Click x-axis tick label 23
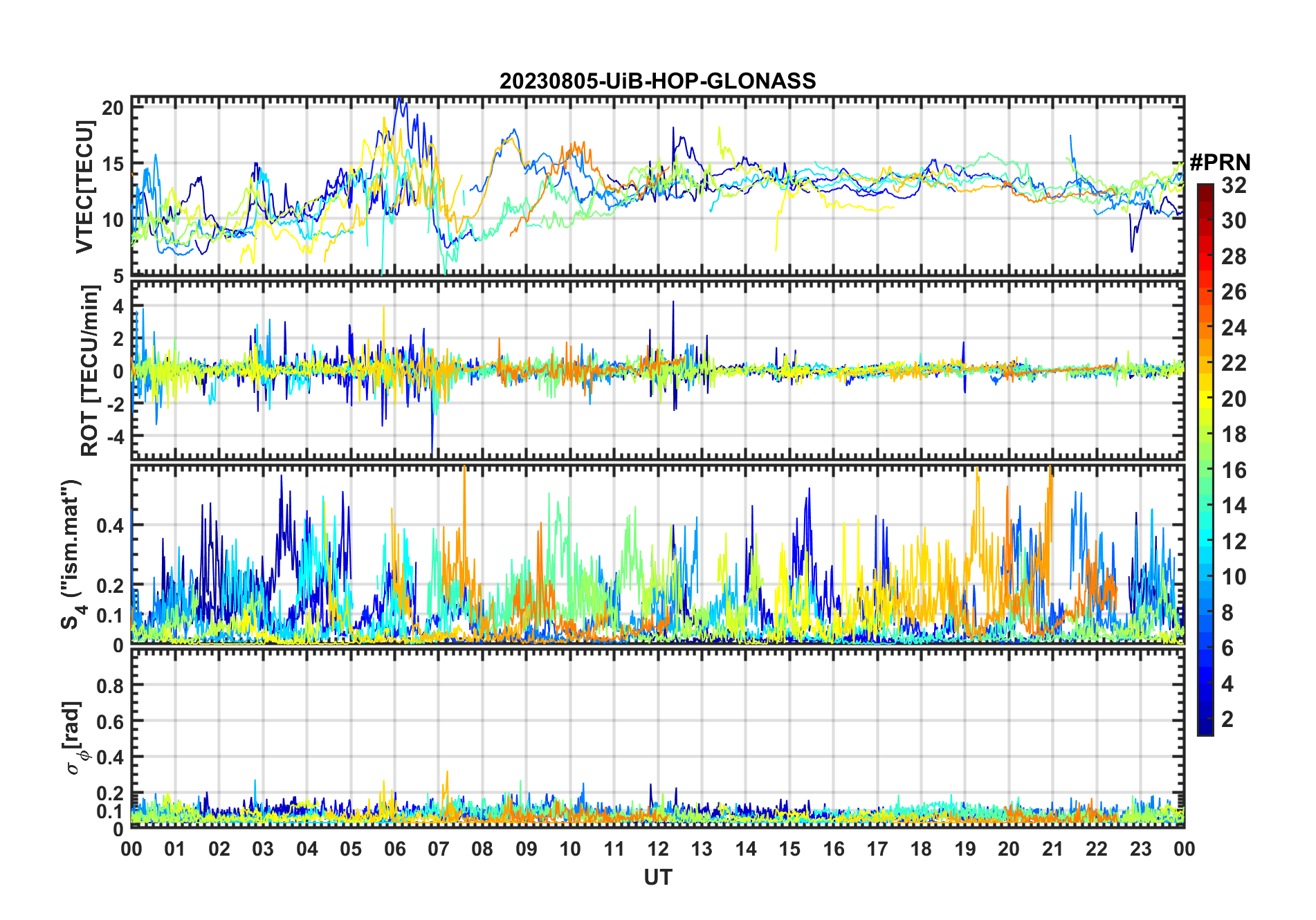 pos(1140,849)
